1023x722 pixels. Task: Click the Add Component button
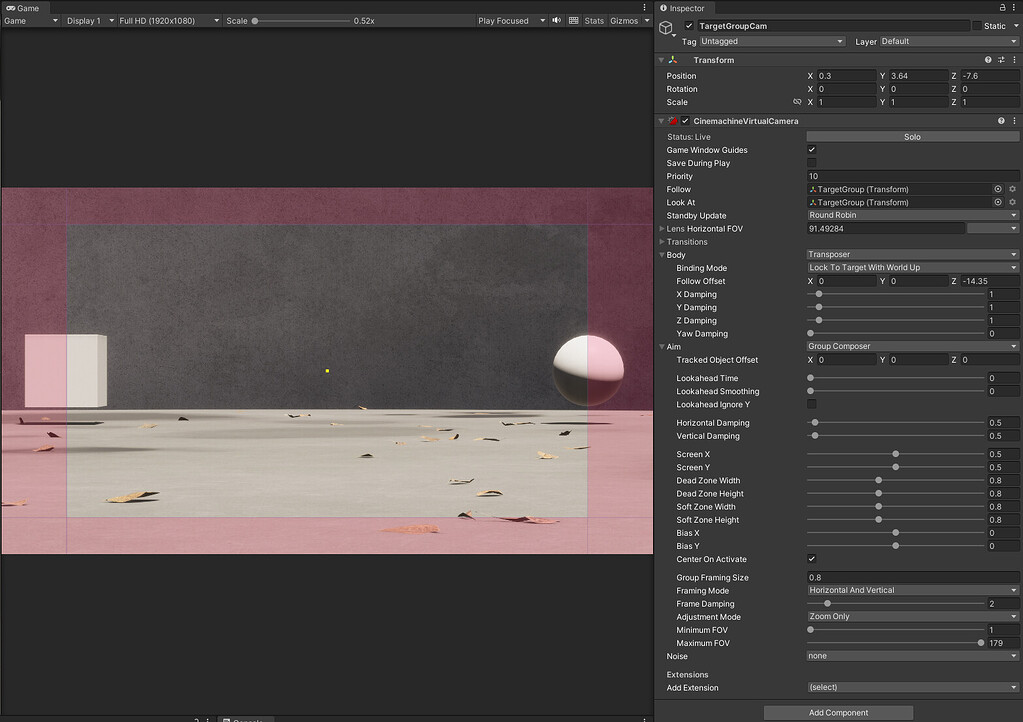[838, 712]
